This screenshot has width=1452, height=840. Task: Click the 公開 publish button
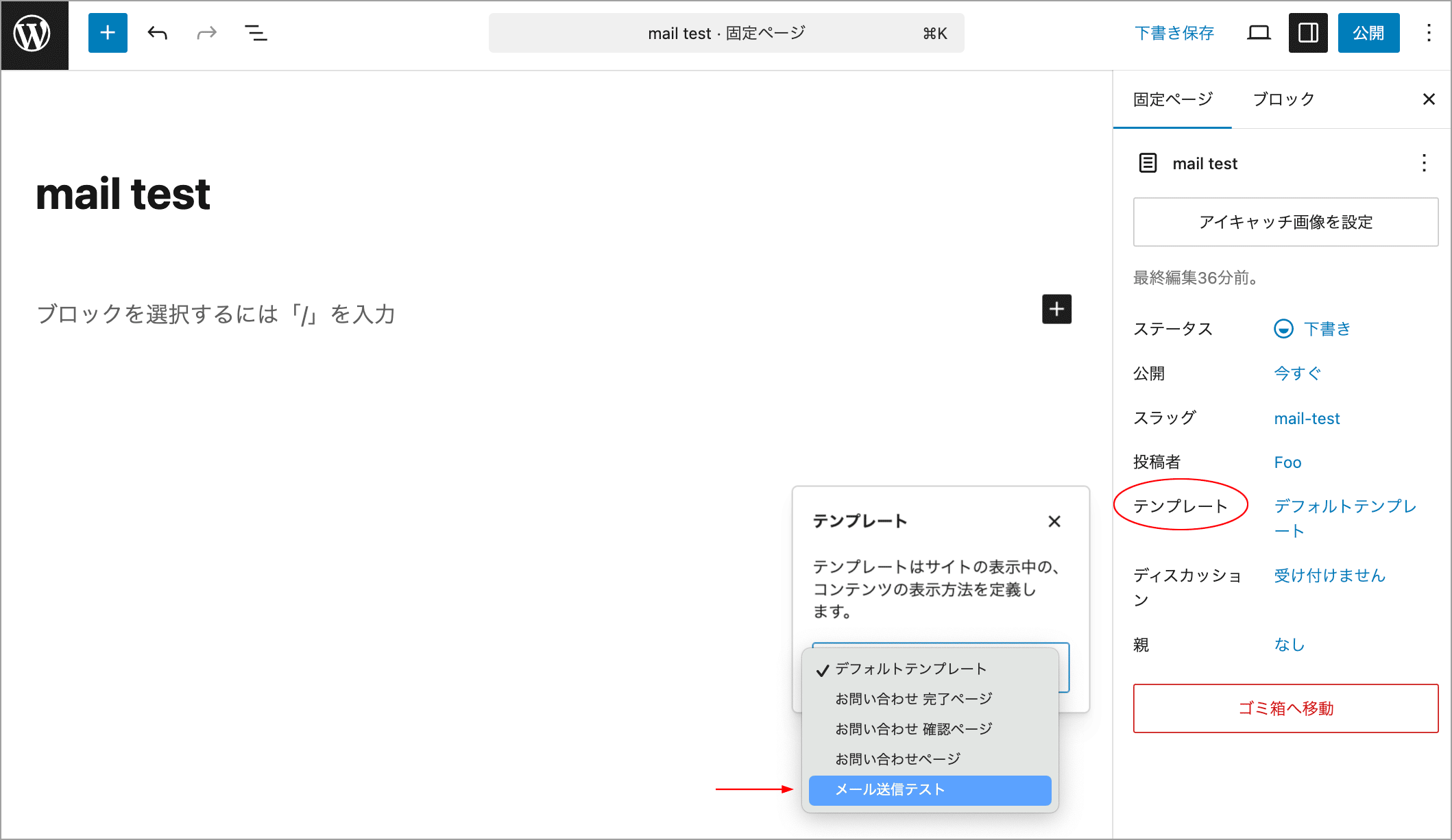(x=1368, y=33)
